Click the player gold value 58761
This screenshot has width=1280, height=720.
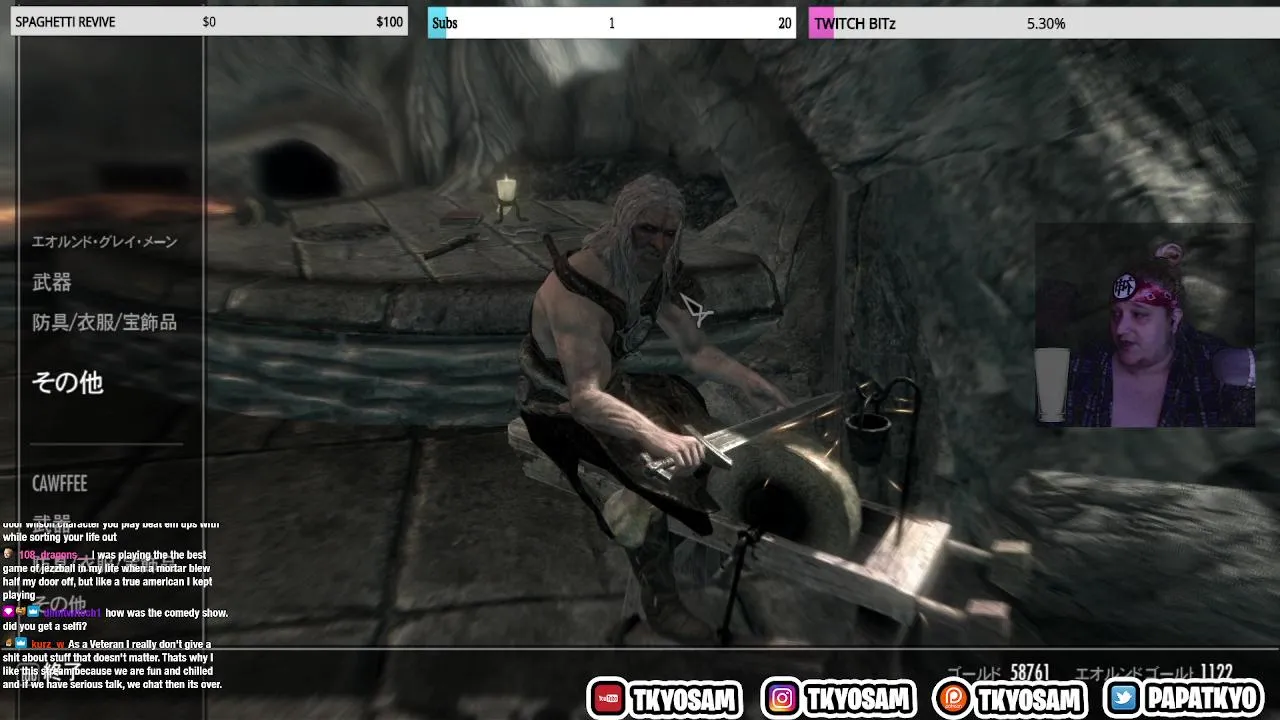1030,673
